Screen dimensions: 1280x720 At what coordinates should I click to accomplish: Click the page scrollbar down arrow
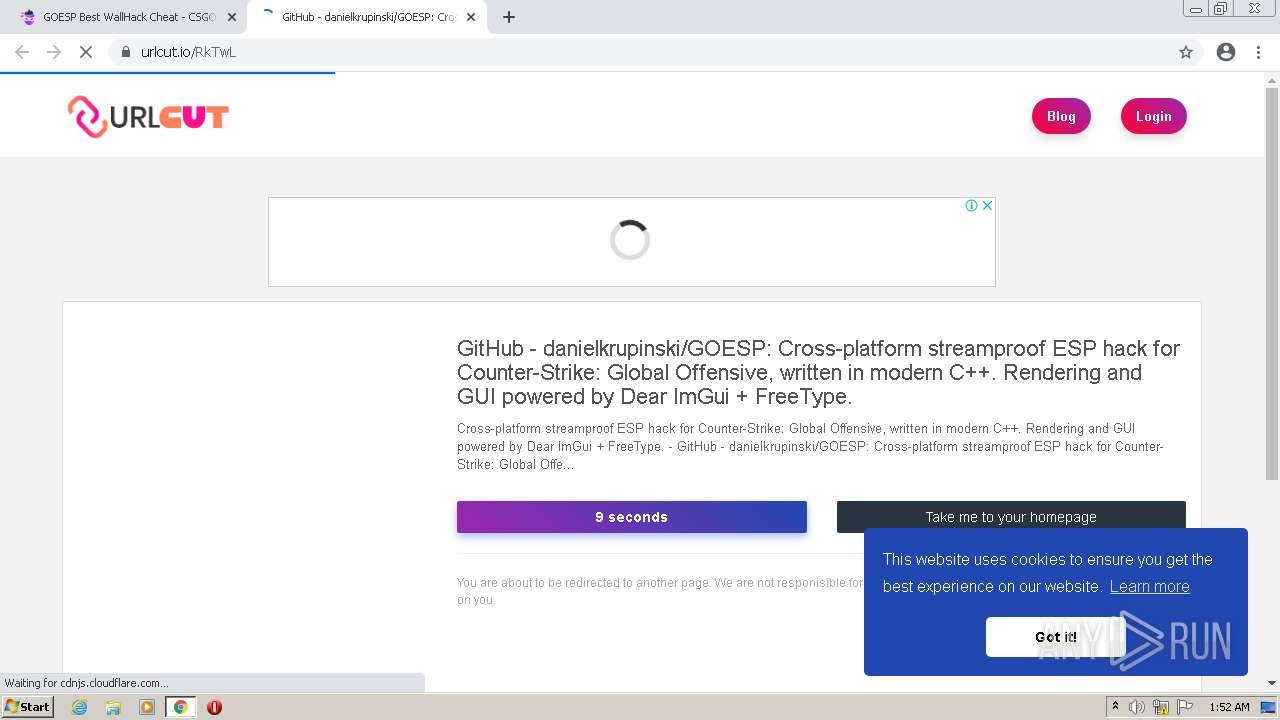(1272, 683)
